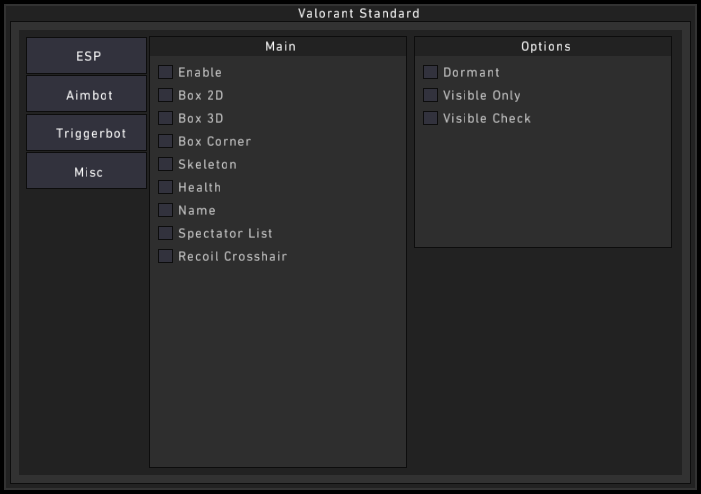Image resolution: width=701 pixels, height=494 pixels.
Task: Check the Recoil Crosshair checkbox
Action: click(x=166, y=256)
